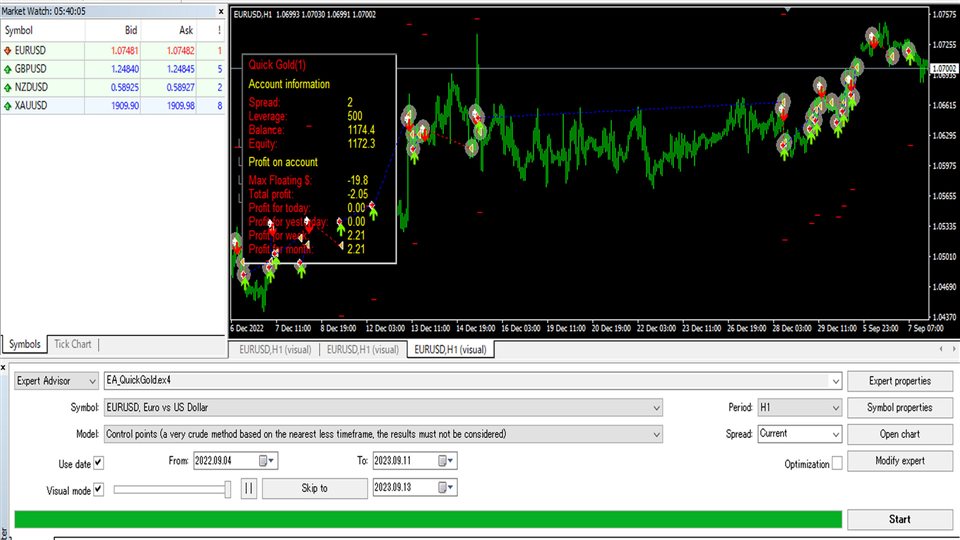Select the GBPUSD row in Market Watch
960x540 pixels.
coord(113,69)
